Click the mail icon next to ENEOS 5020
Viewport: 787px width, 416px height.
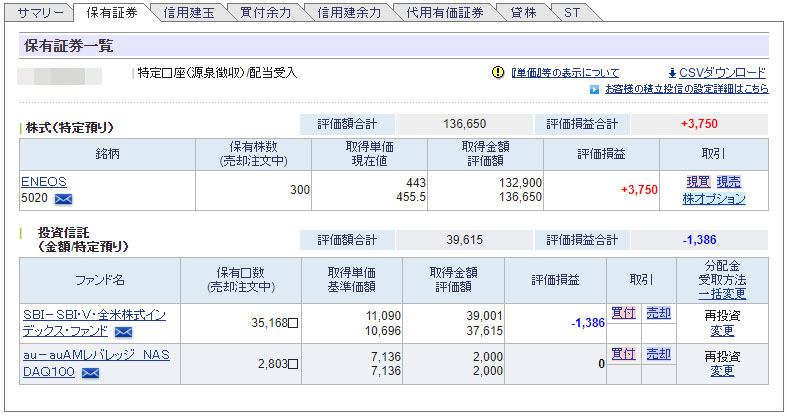[64, 200]
